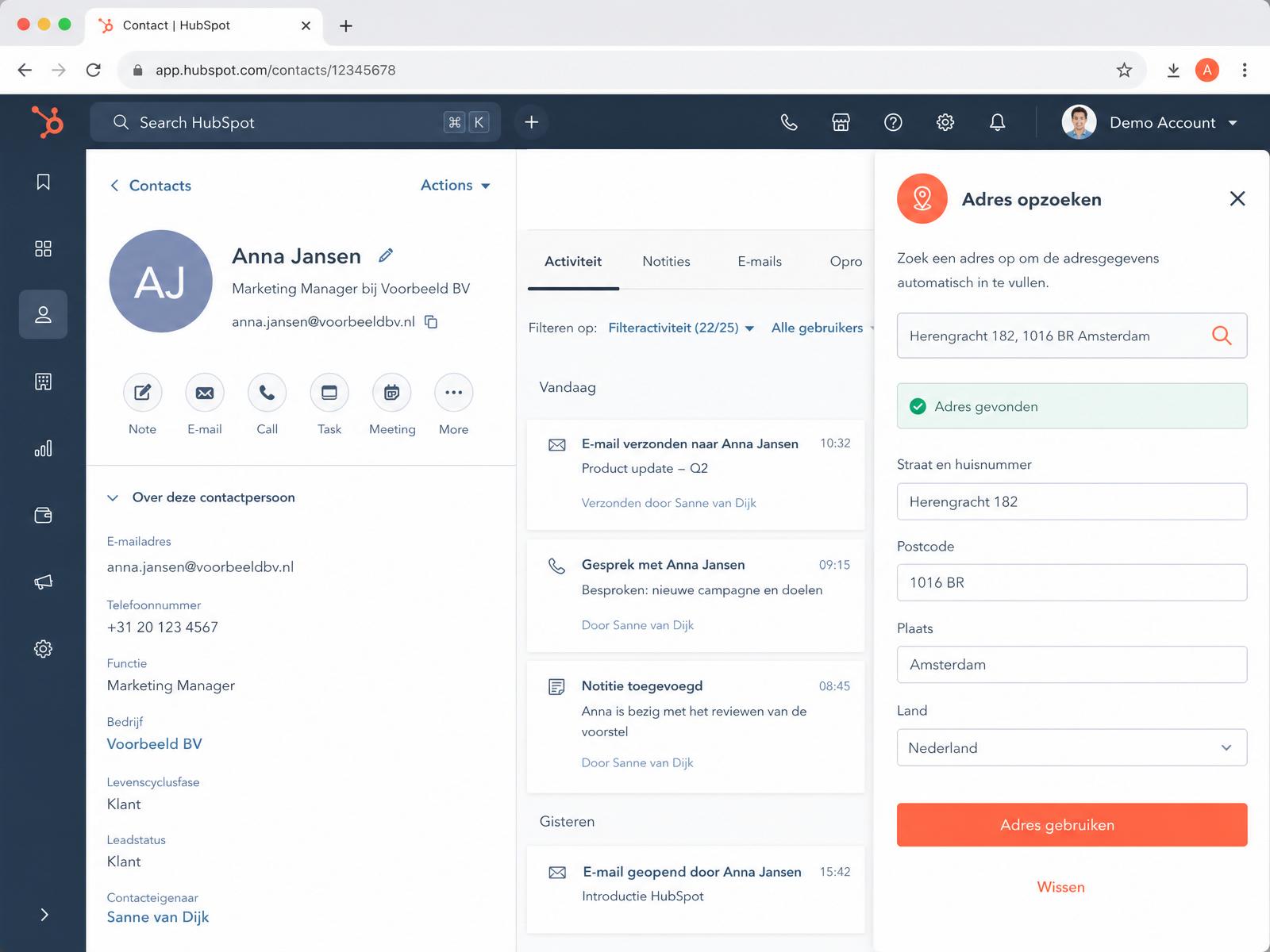Click the Search HubSpot field
Screen dimensions: 1270x952
(295, 122)
